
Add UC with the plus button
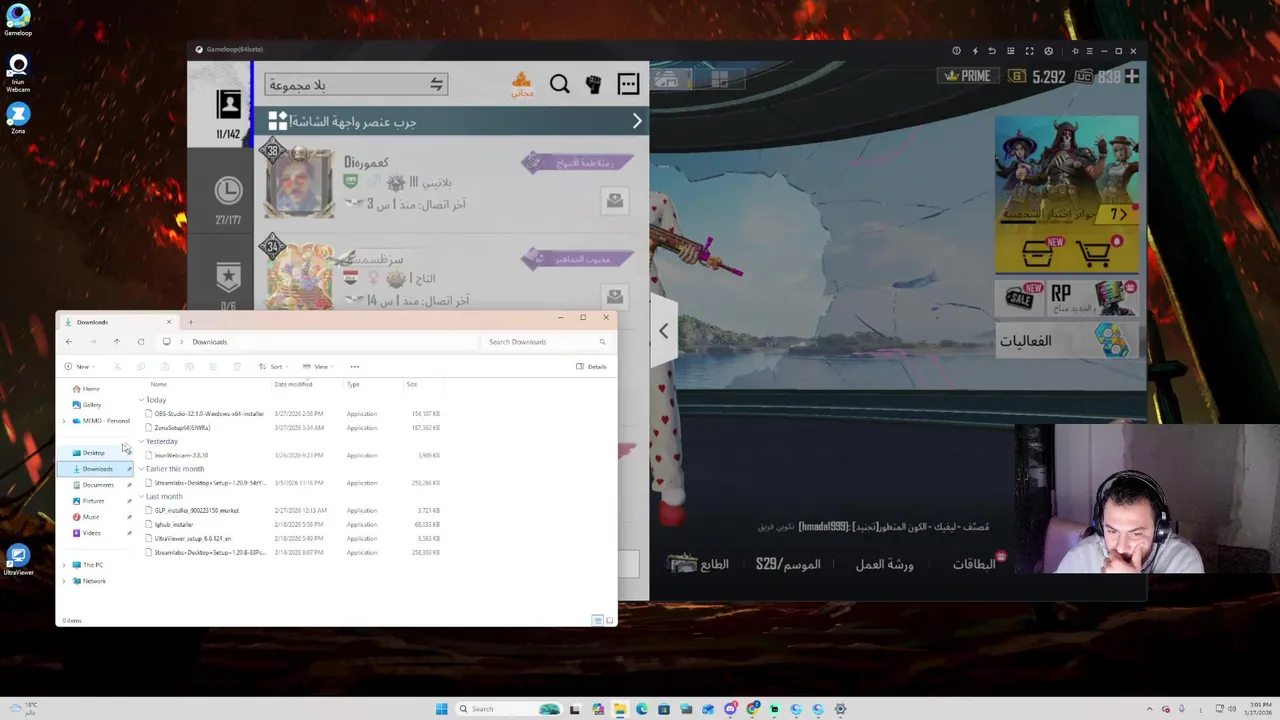(1133, 76)
